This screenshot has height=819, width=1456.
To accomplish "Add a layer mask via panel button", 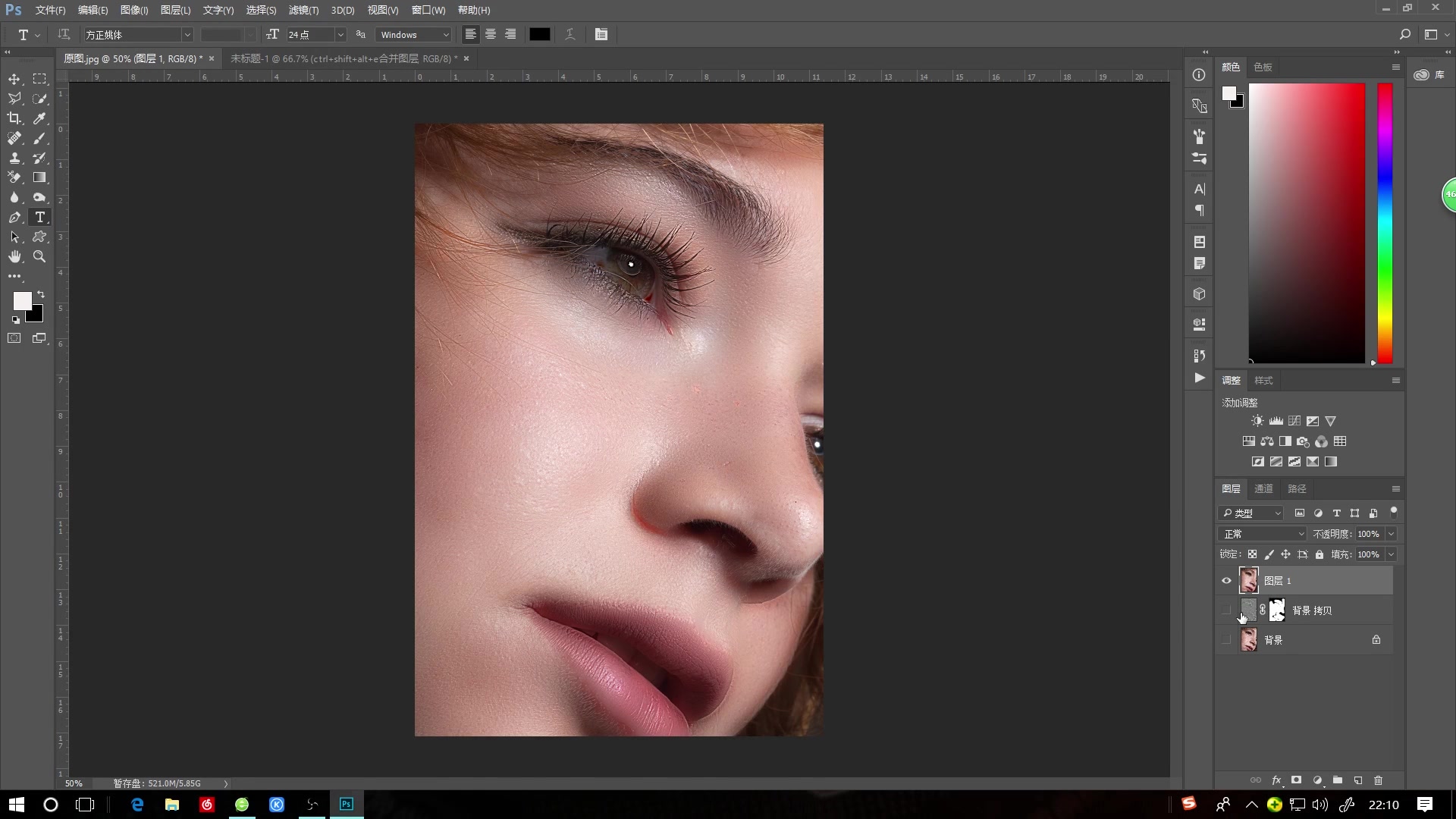I will pyautogui.click(x=1297, y=780).
